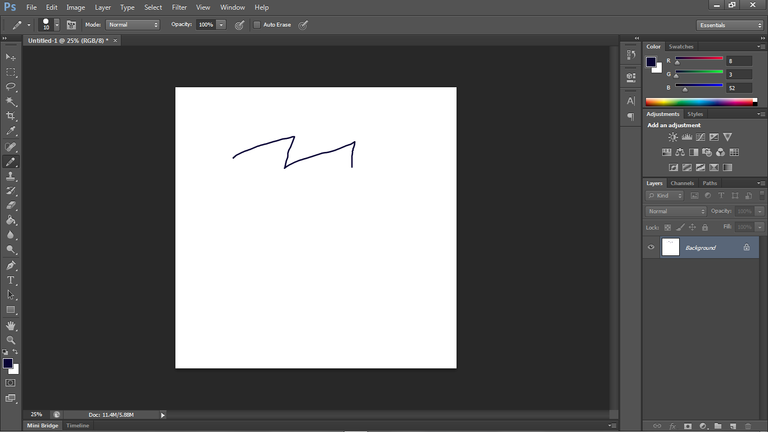Select the Eraser tool
Viewport: 768px width, 432px height.
(x=11, y=206)
